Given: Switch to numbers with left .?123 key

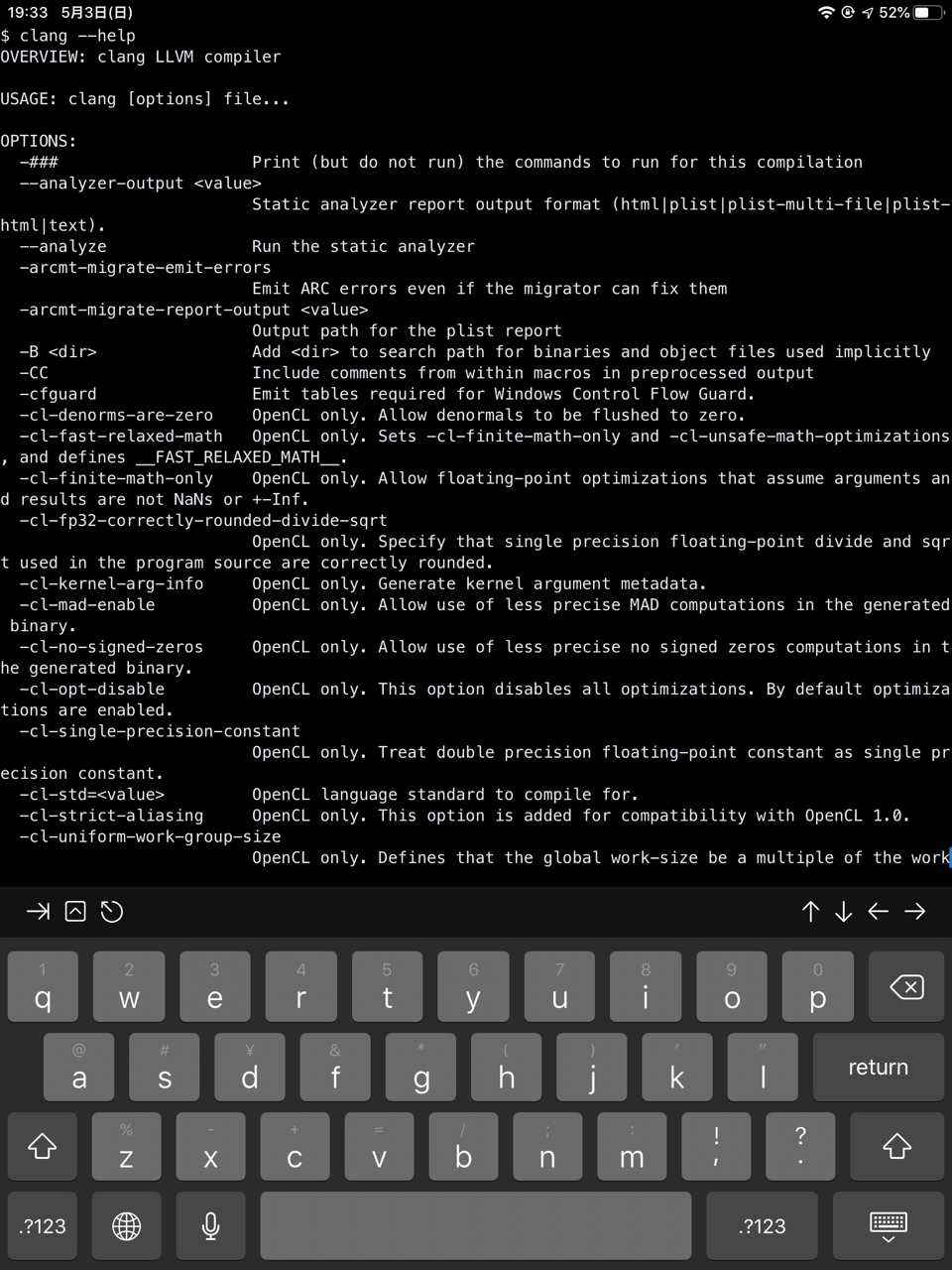Looking at the screenshot, I should pos(43,1226).
